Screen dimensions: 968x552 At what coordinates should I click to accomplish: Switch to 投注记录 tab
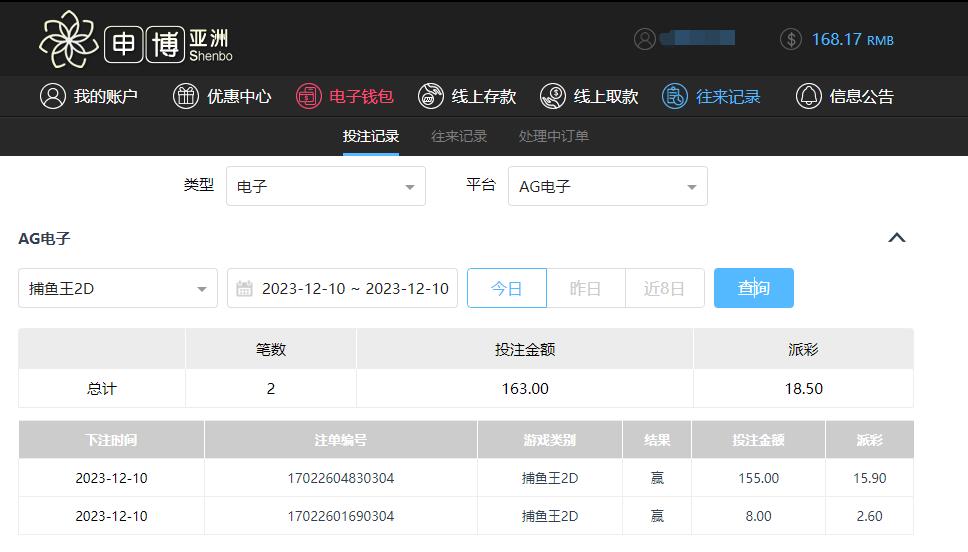coord(371,136)
